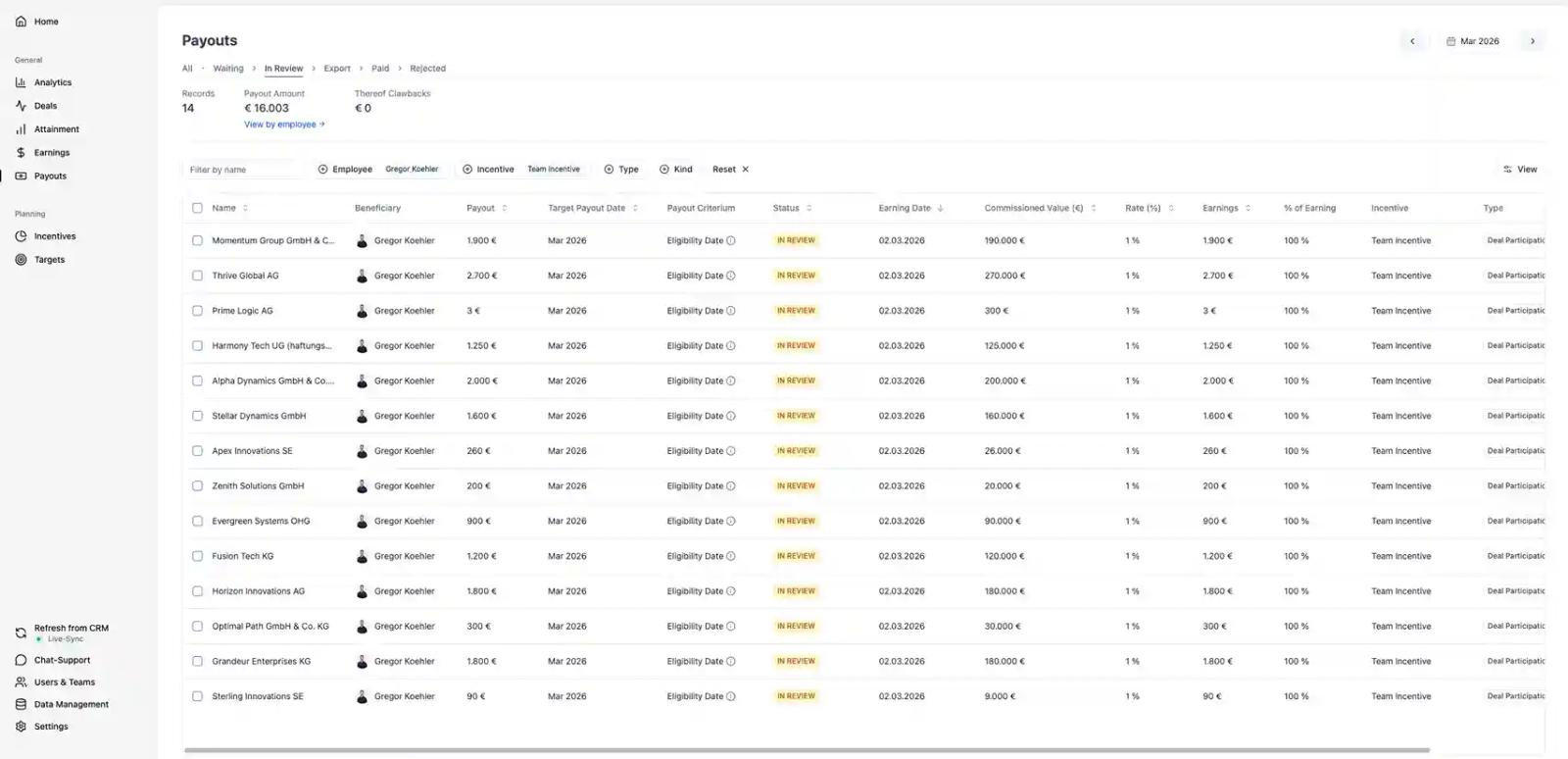Refresh data from CRM
Image resolution: width=1568 pixels, height=759 pixels.
tap(62, 632)
